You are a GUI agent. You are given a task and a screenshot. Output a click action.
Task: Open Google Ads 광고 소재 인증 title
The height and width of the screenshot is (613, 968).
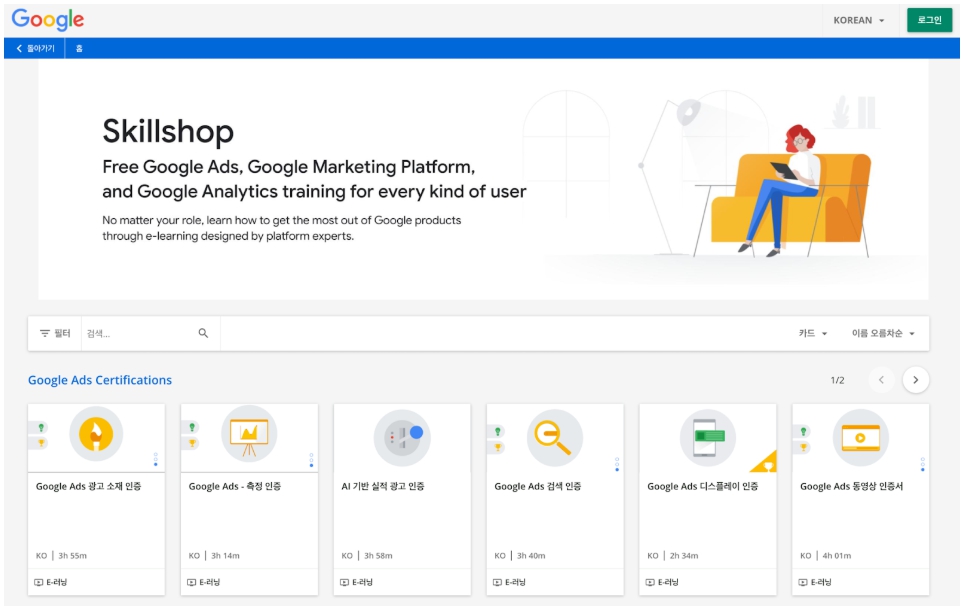click(x=88, y=486)
